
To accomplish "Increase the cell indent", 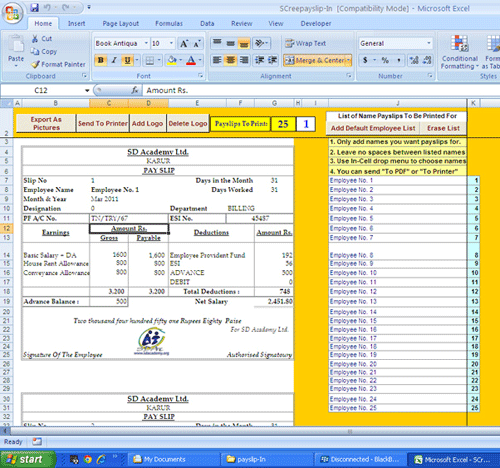I will pos(273,60).
